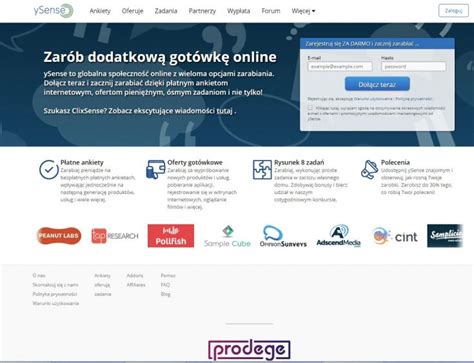
Task: Open the Blog footer link
Action: click(x=166, y=294)
